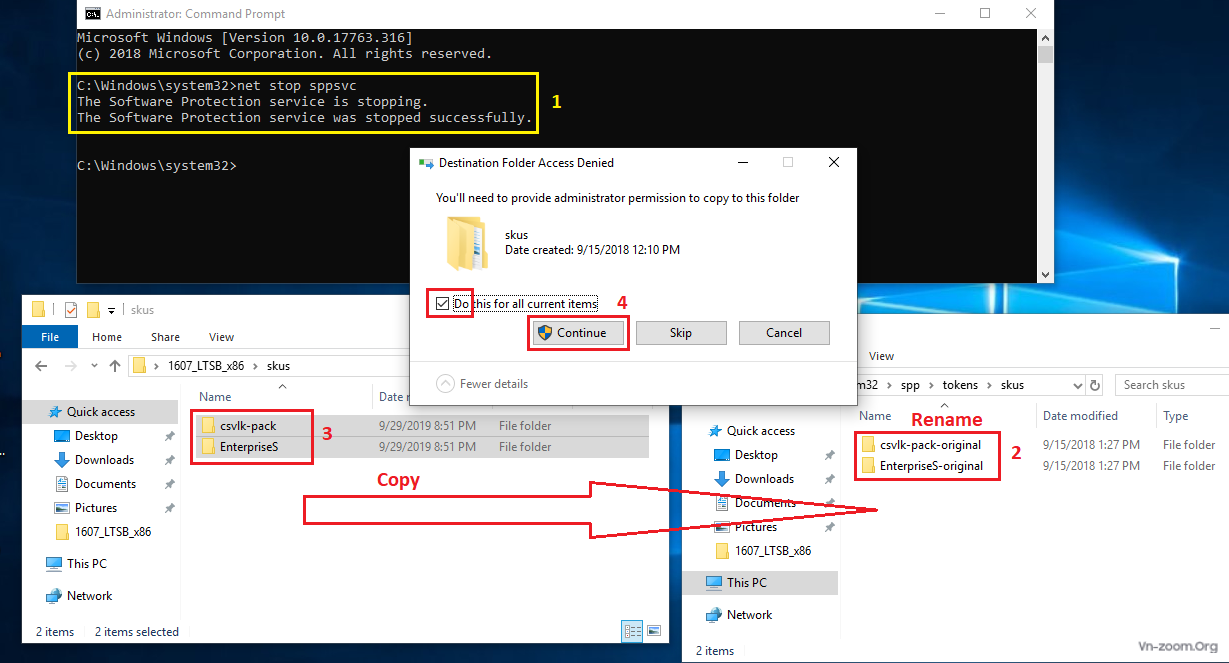Image resolution: width=1229 pixels, height=663 pixels.
Task: Switch left Explorer to Large icons view
Action: 654,631
